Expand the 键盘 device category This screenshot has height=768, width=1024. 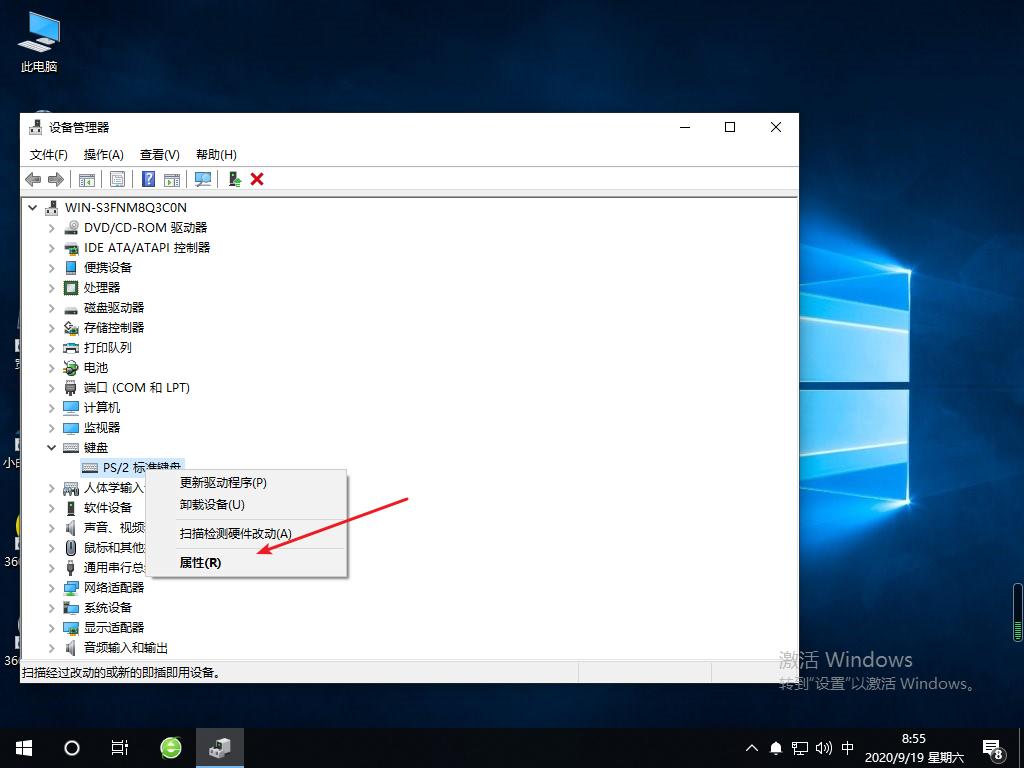(x=52, y=447)
